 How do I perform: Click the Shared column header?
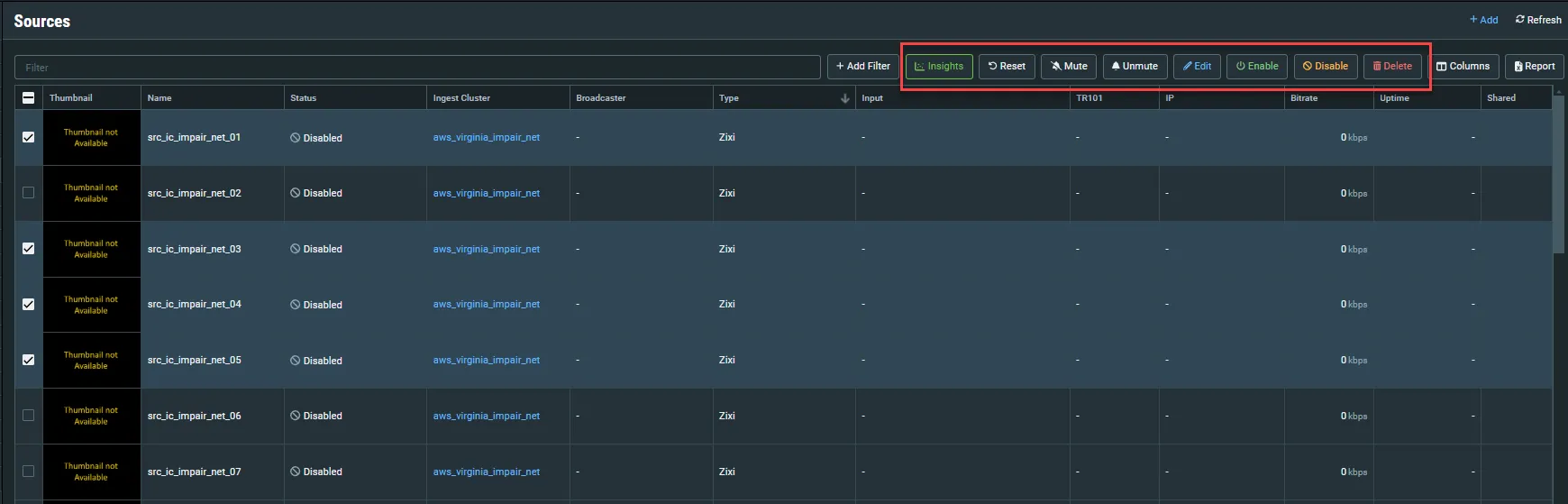coord(1516,97)
